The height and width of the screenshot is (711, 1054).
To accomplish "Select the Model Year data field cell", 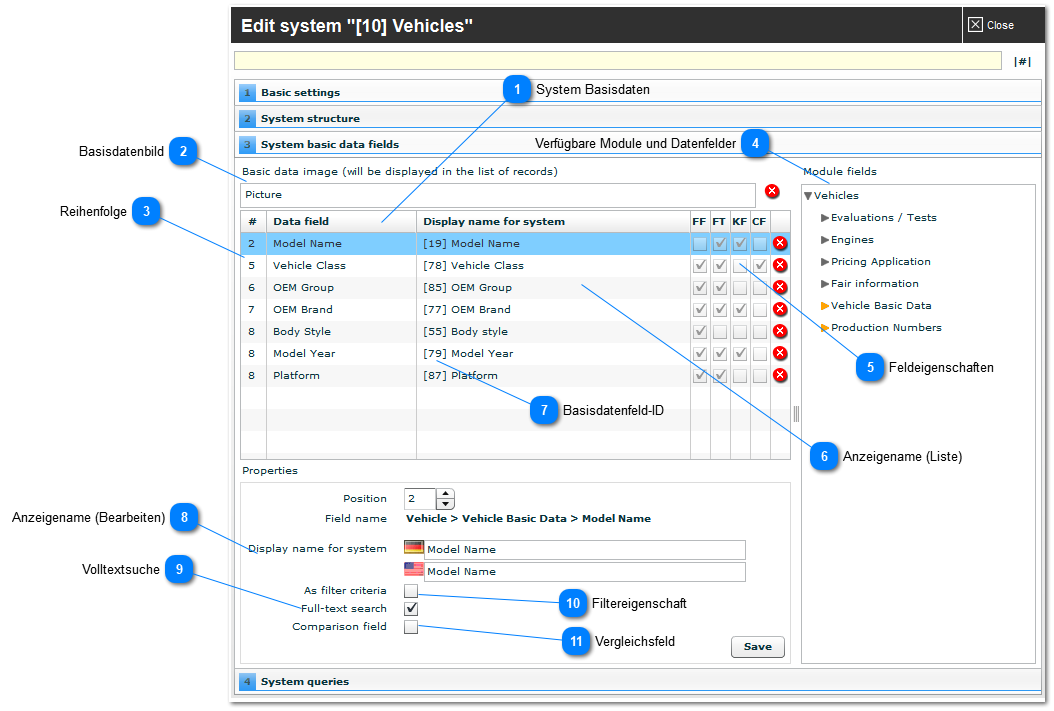I will point(341,353).
